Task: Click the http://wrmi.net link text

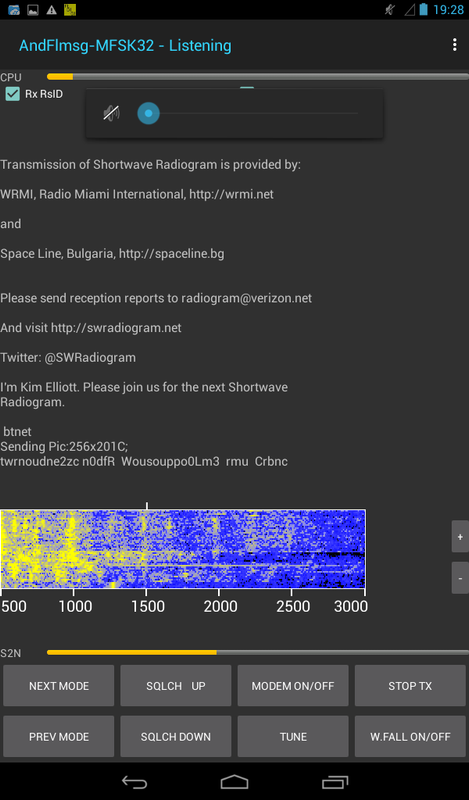Action: 231,194
